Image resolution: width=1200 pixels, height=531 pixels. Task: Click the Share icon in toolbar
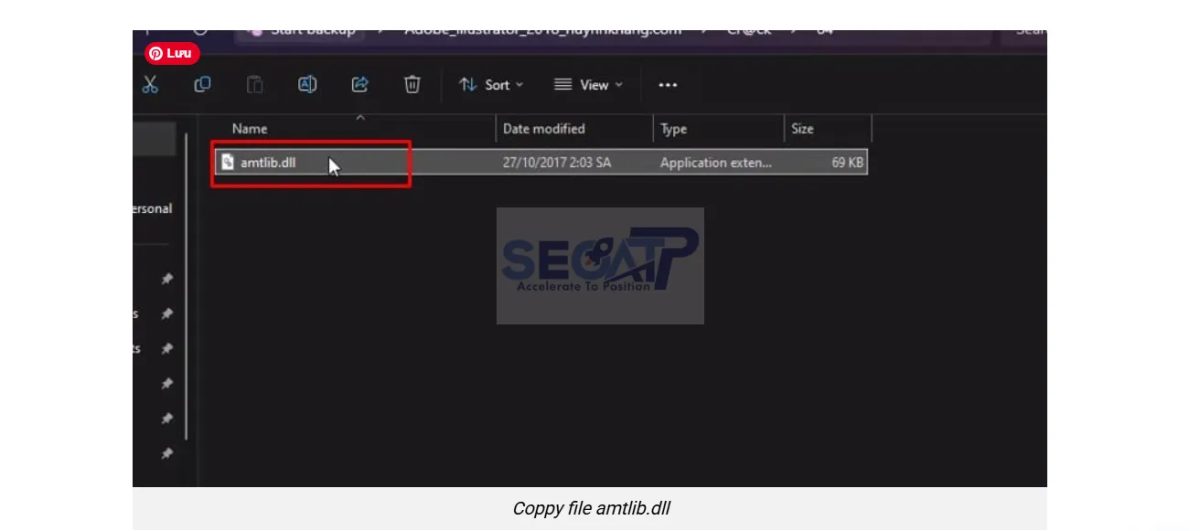point(360,85)
